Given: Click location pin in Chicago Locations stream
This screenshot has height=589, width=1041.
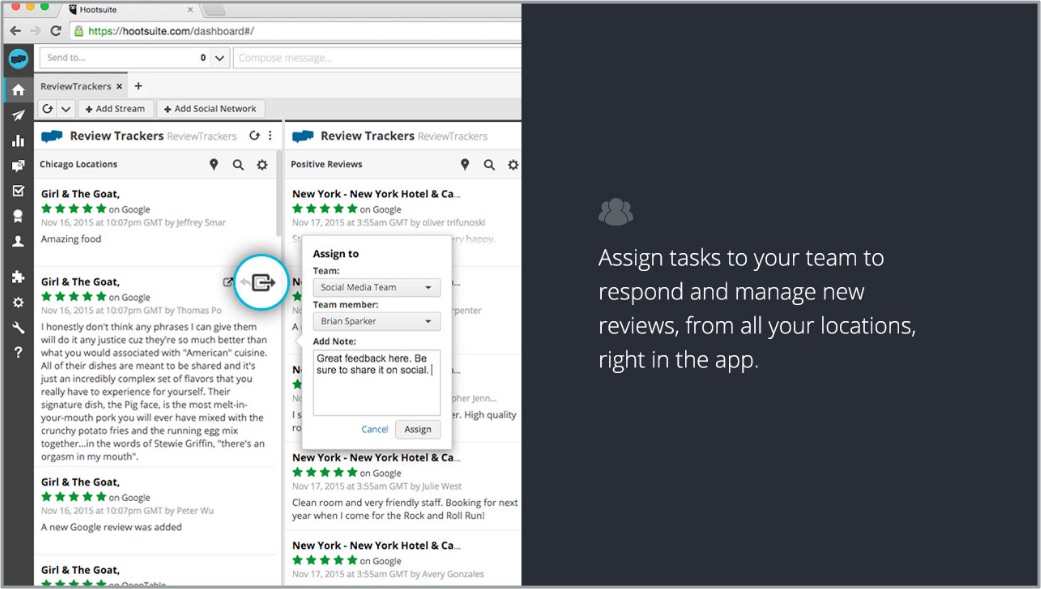Looking at the screenshot, I should point(214,164).
